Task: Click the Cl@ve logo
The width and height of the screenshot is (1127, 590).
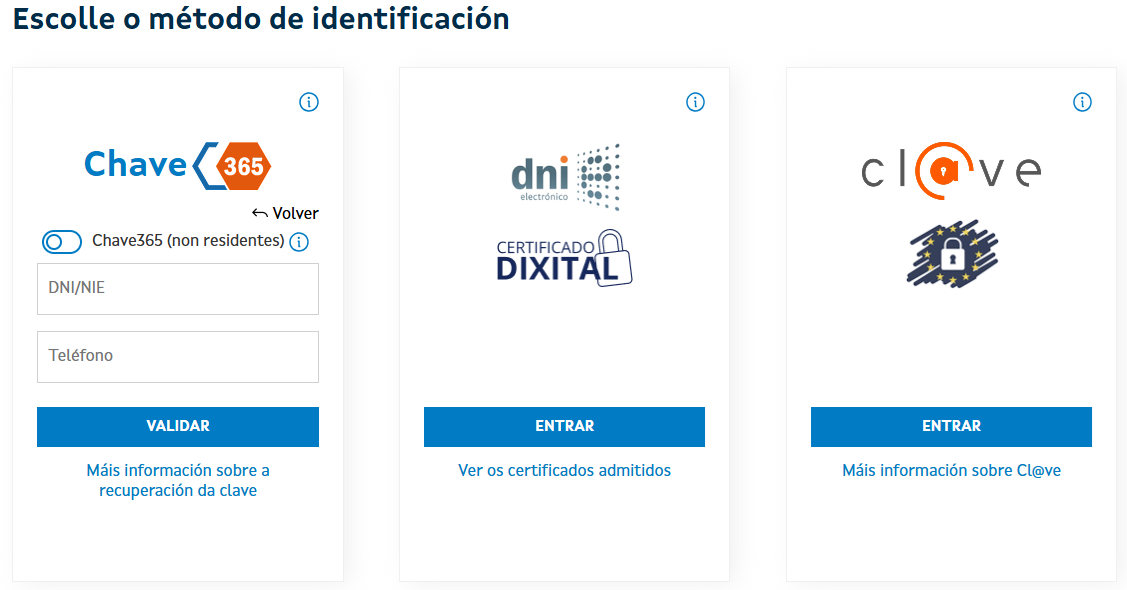Action: (951, 171)
